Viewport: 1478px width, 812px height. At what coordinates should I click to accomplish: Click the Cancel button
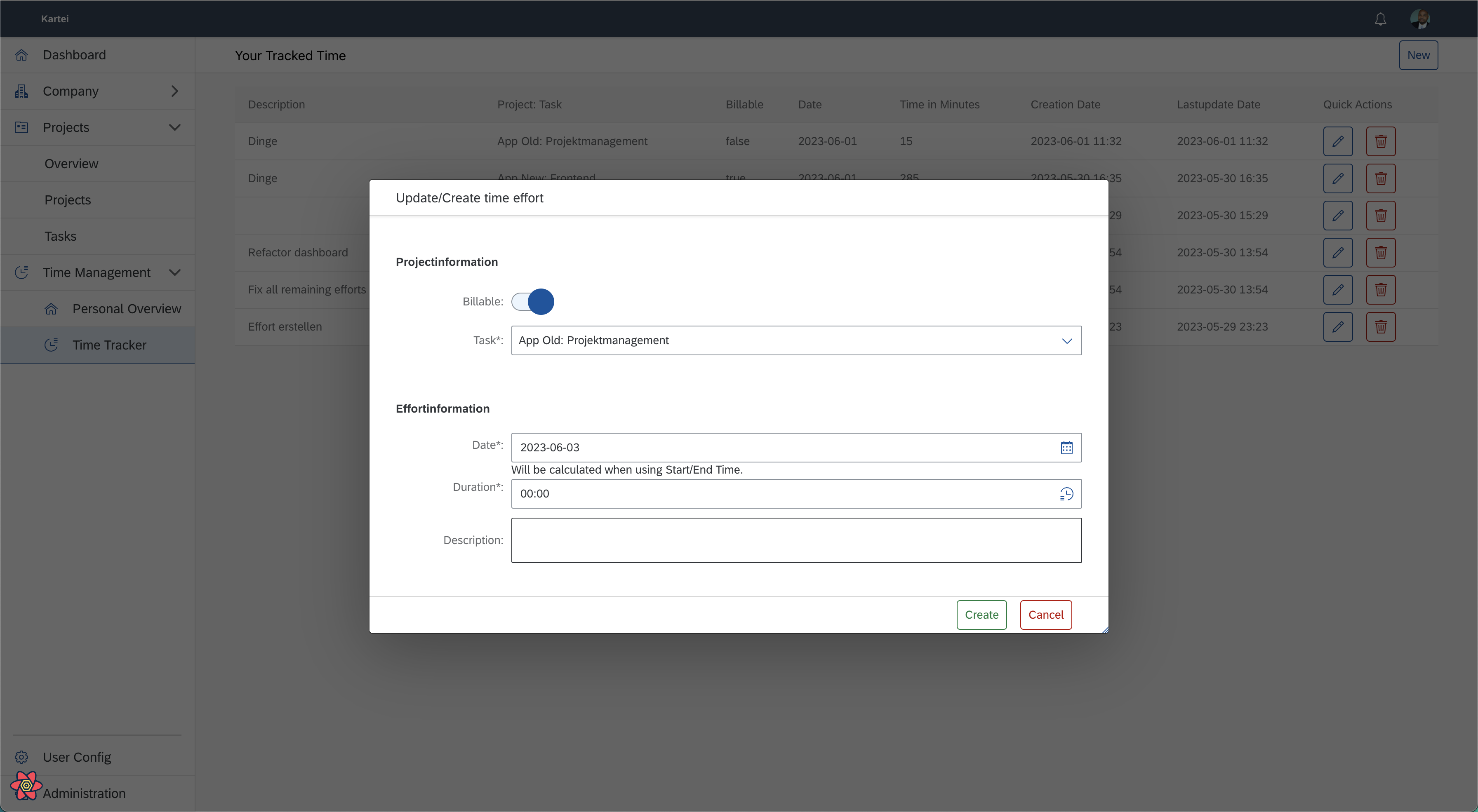pyautogui.click(x=1045, y=615)
